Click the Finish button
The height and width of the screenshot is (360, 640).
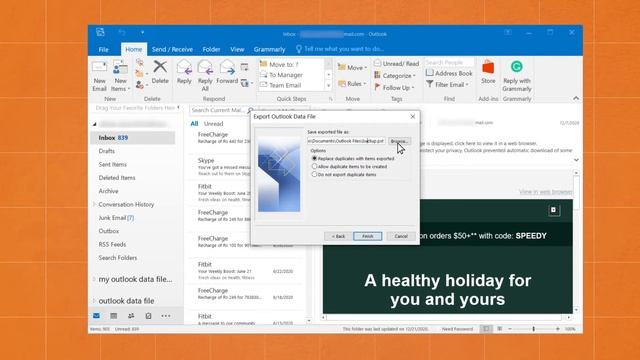(x=368, y=236)
